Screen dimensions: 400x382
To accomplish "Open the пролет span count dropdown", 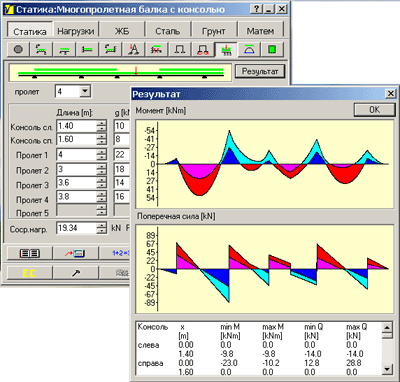I will point(85,91).
